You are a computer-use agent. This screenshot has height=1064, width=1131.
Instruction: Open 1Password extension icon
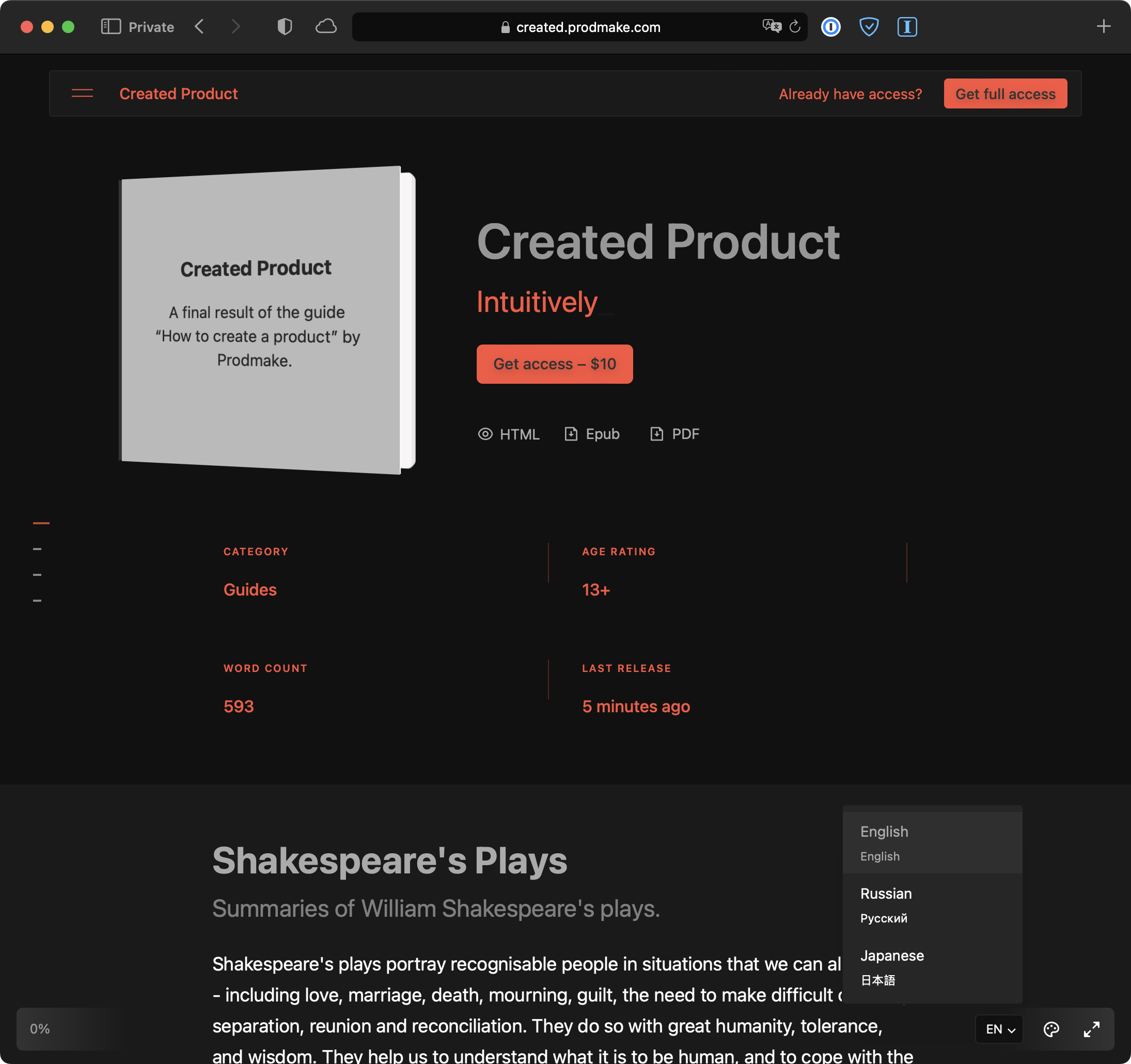[x=830, y=27]
